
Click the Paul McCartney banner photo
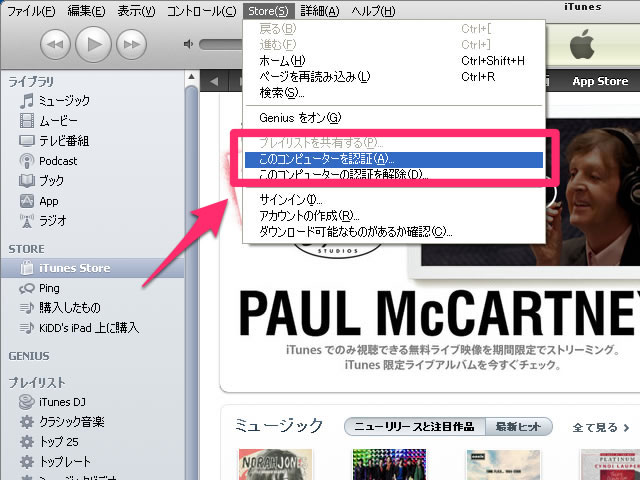593,192
